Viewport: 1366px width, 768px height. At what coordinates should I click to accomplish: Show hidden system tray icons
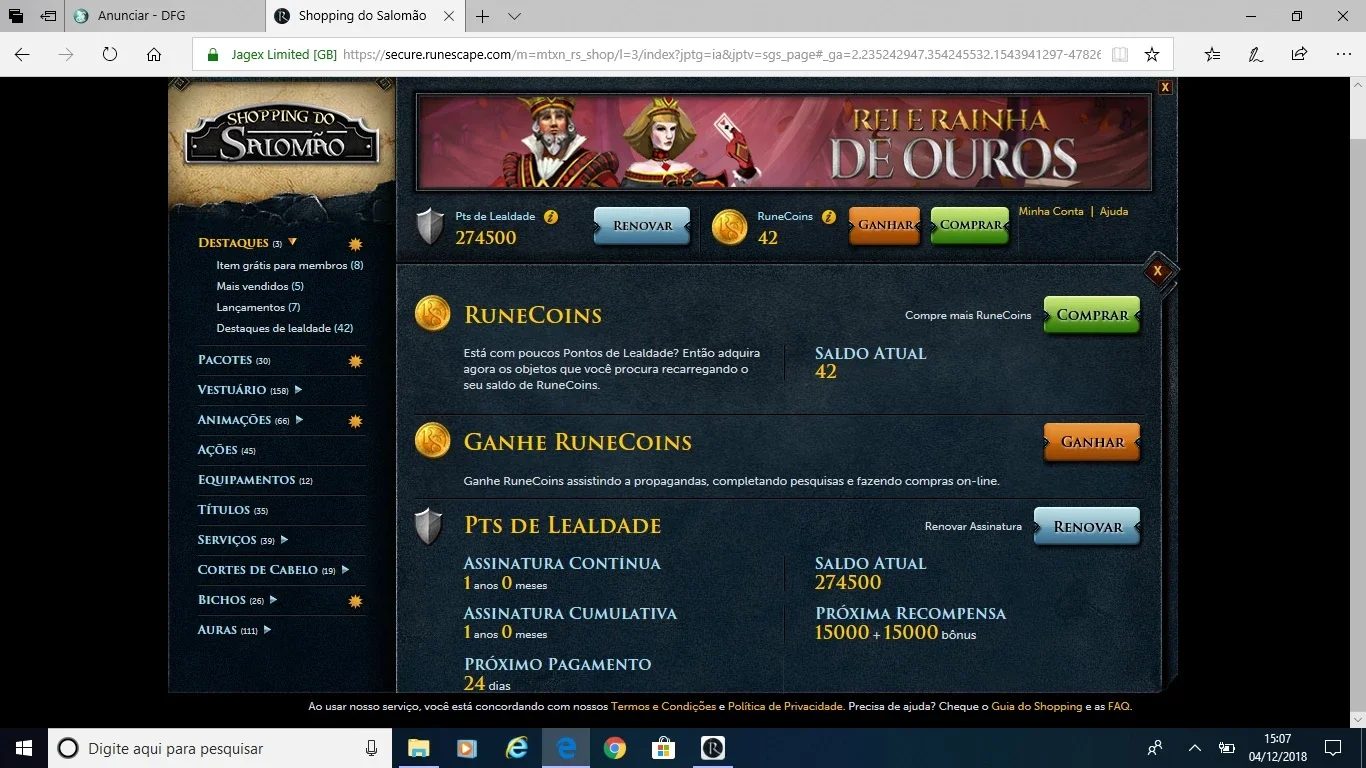click(1194, 748)
